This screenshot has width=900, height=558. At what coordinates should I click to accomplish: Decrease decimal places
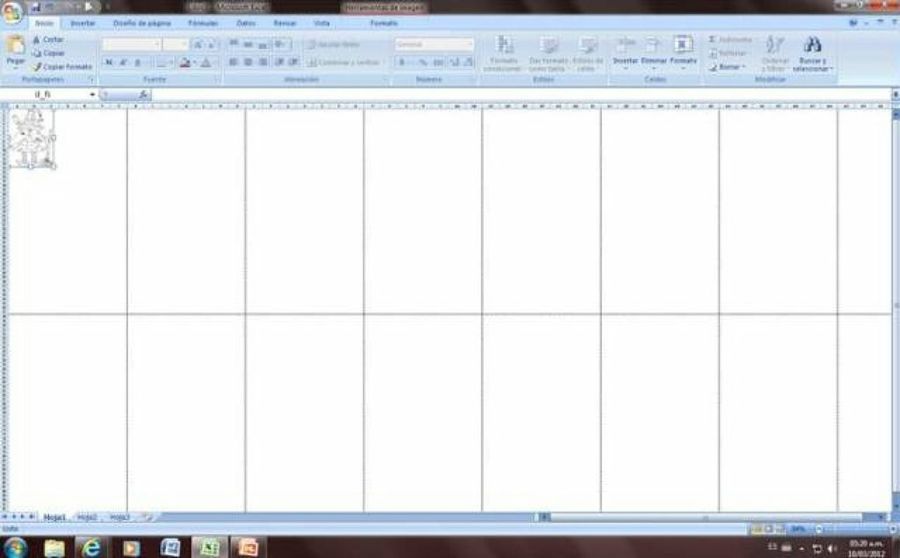coord(468,62)
